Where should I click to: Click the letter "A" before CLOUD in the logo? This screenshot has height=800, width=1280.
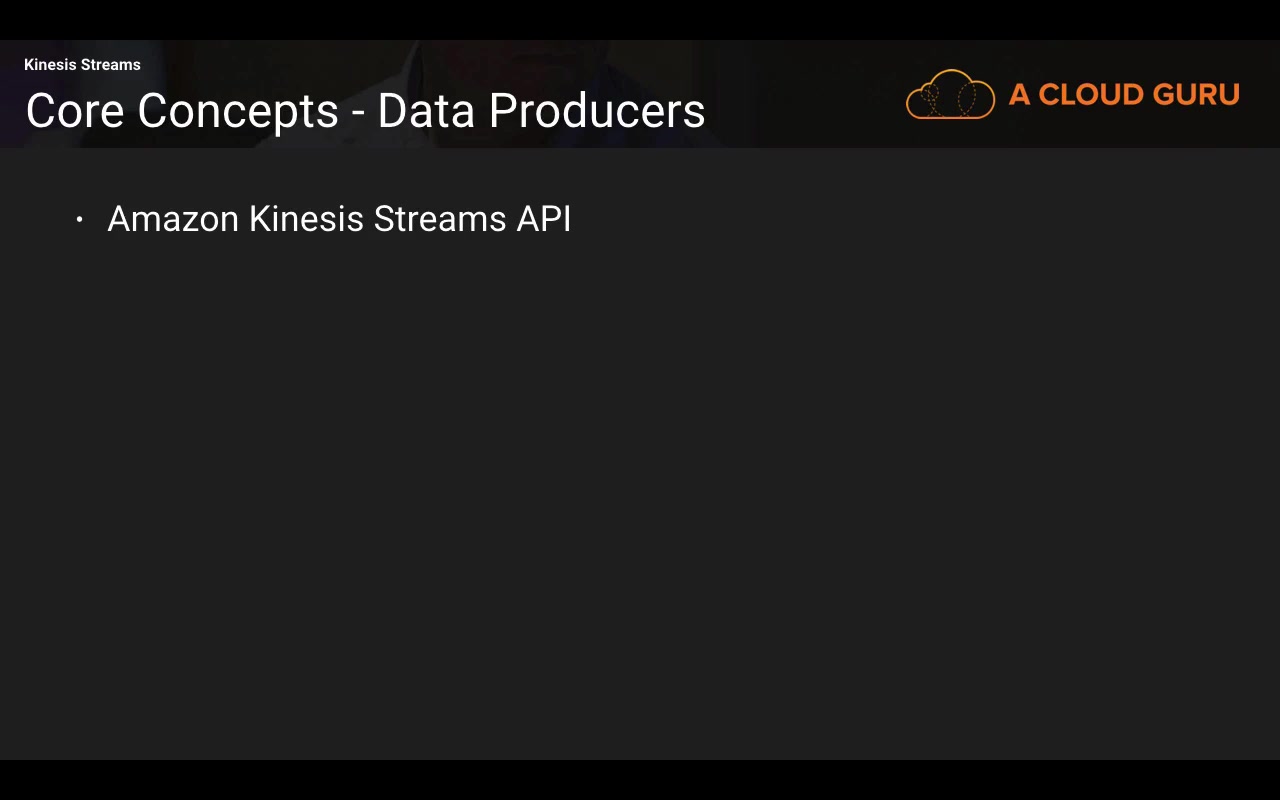(1019, 95)
